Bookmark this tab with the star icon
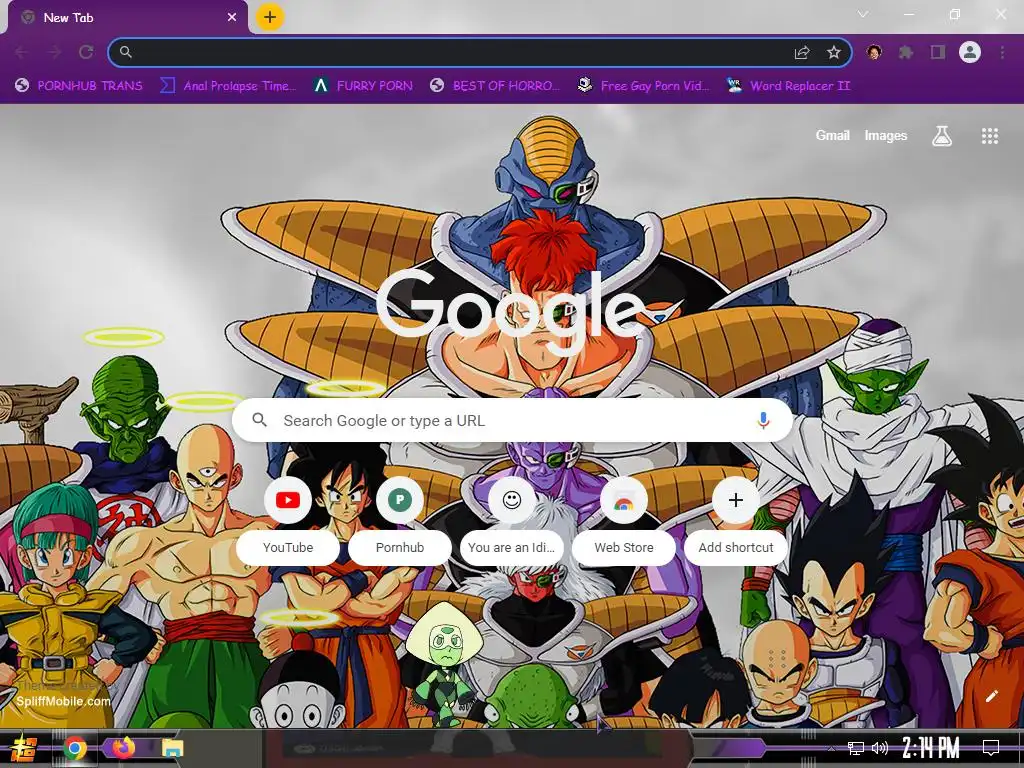 (x=833, y=52)
